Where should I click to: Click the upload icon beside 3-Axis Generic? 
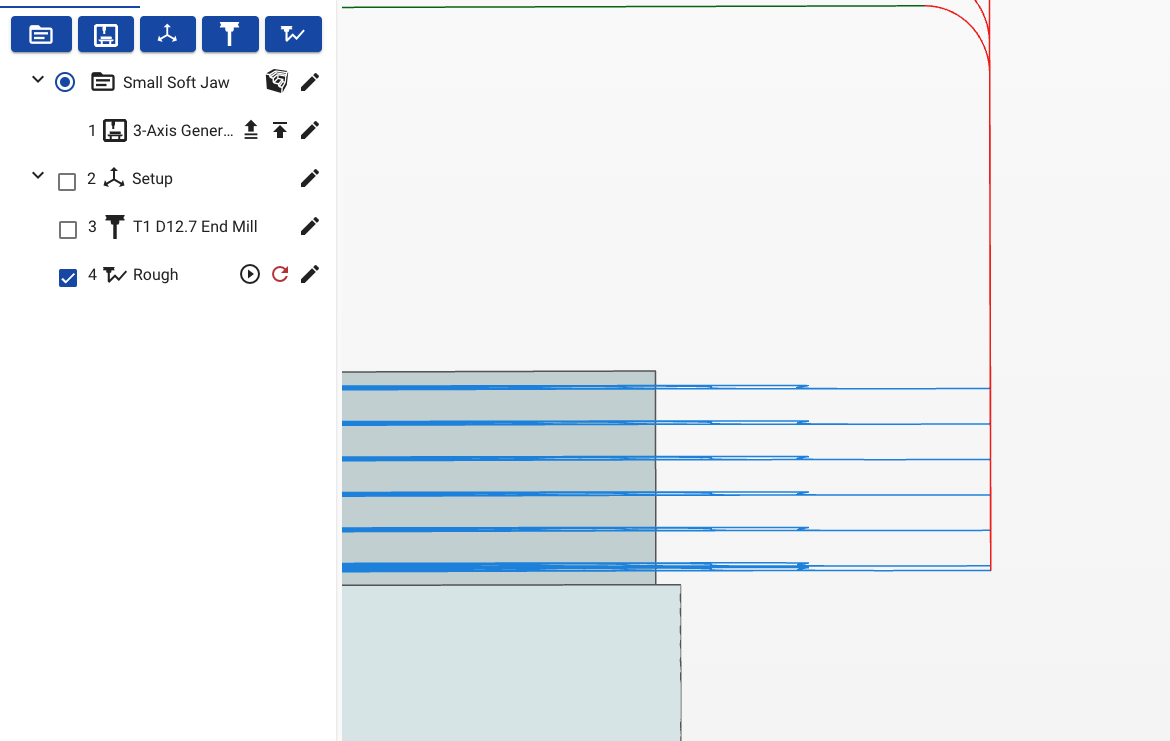pos(251,131)
